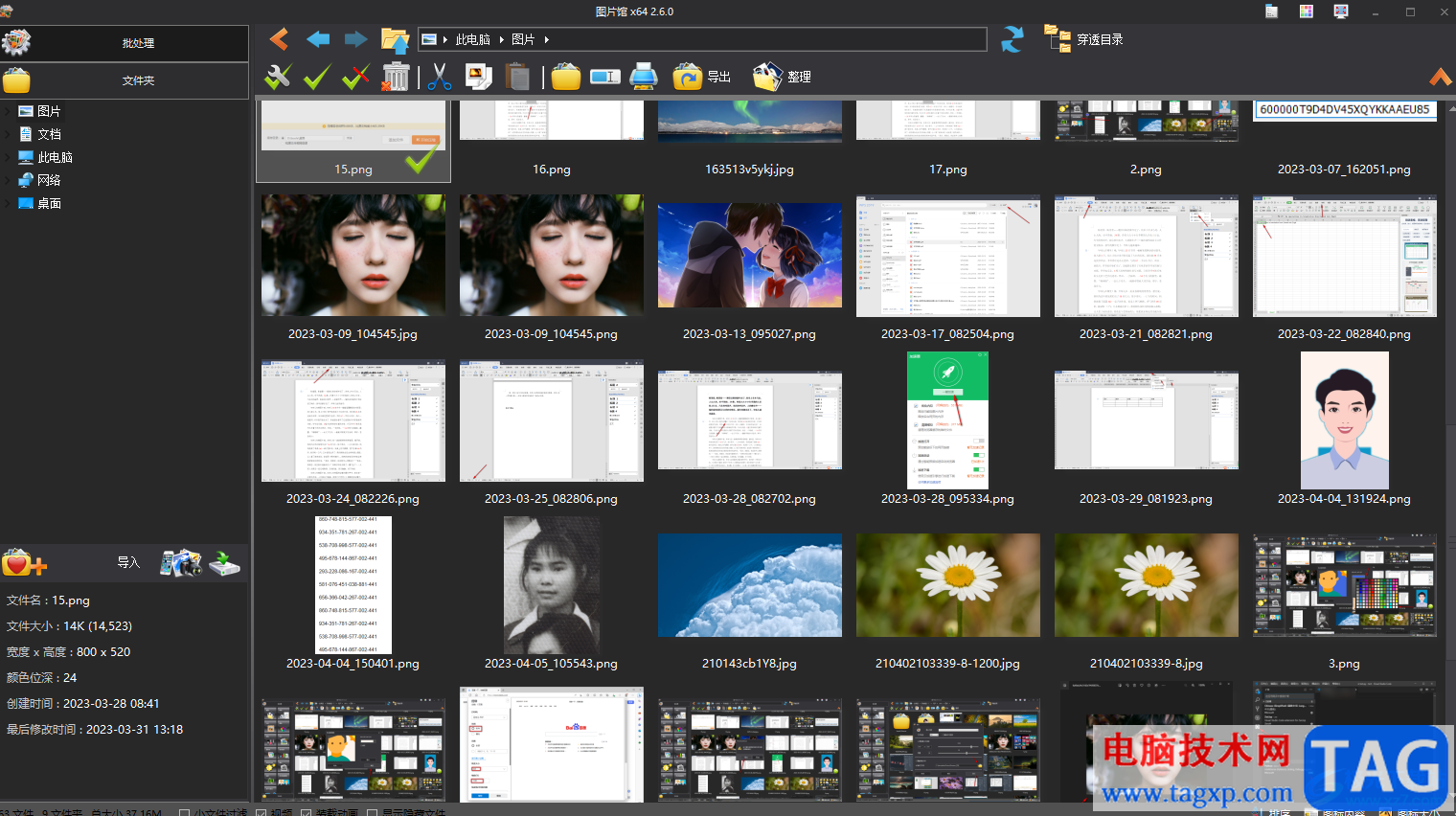
Task: Click the 导入 label in left panel
Action: 128,562
